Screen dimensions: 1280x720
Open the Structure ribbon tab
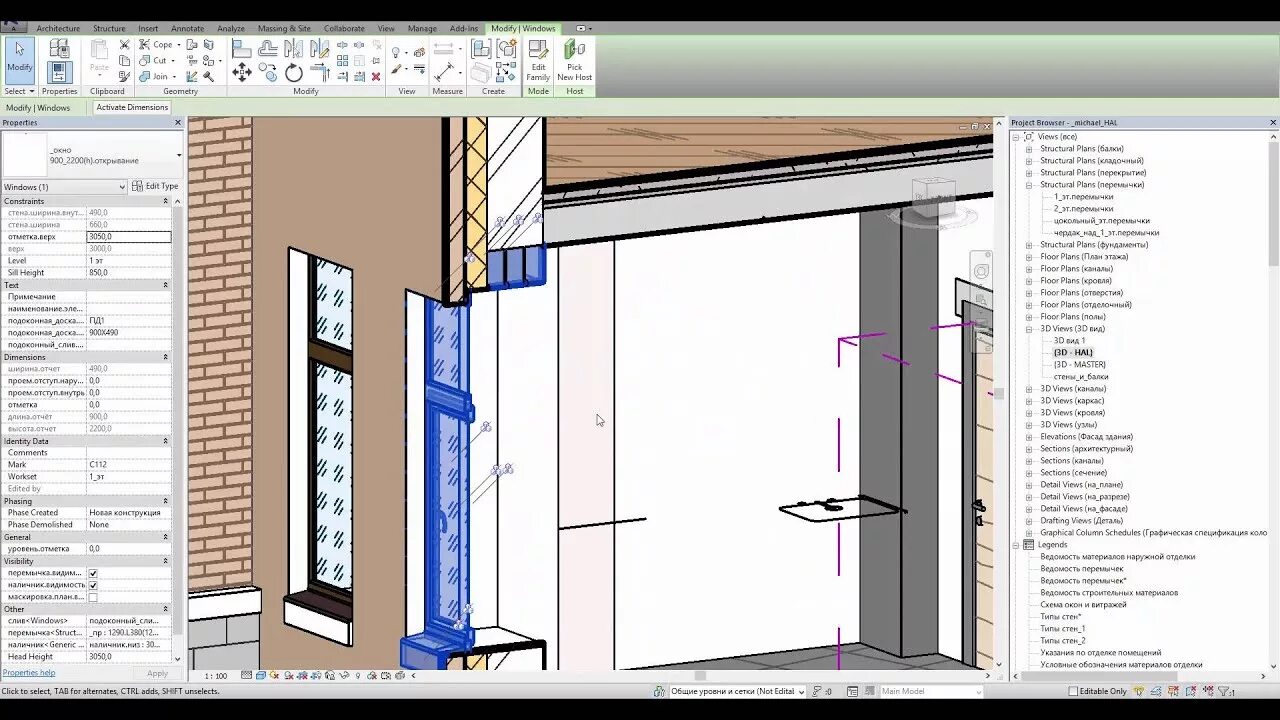point(110,28)
